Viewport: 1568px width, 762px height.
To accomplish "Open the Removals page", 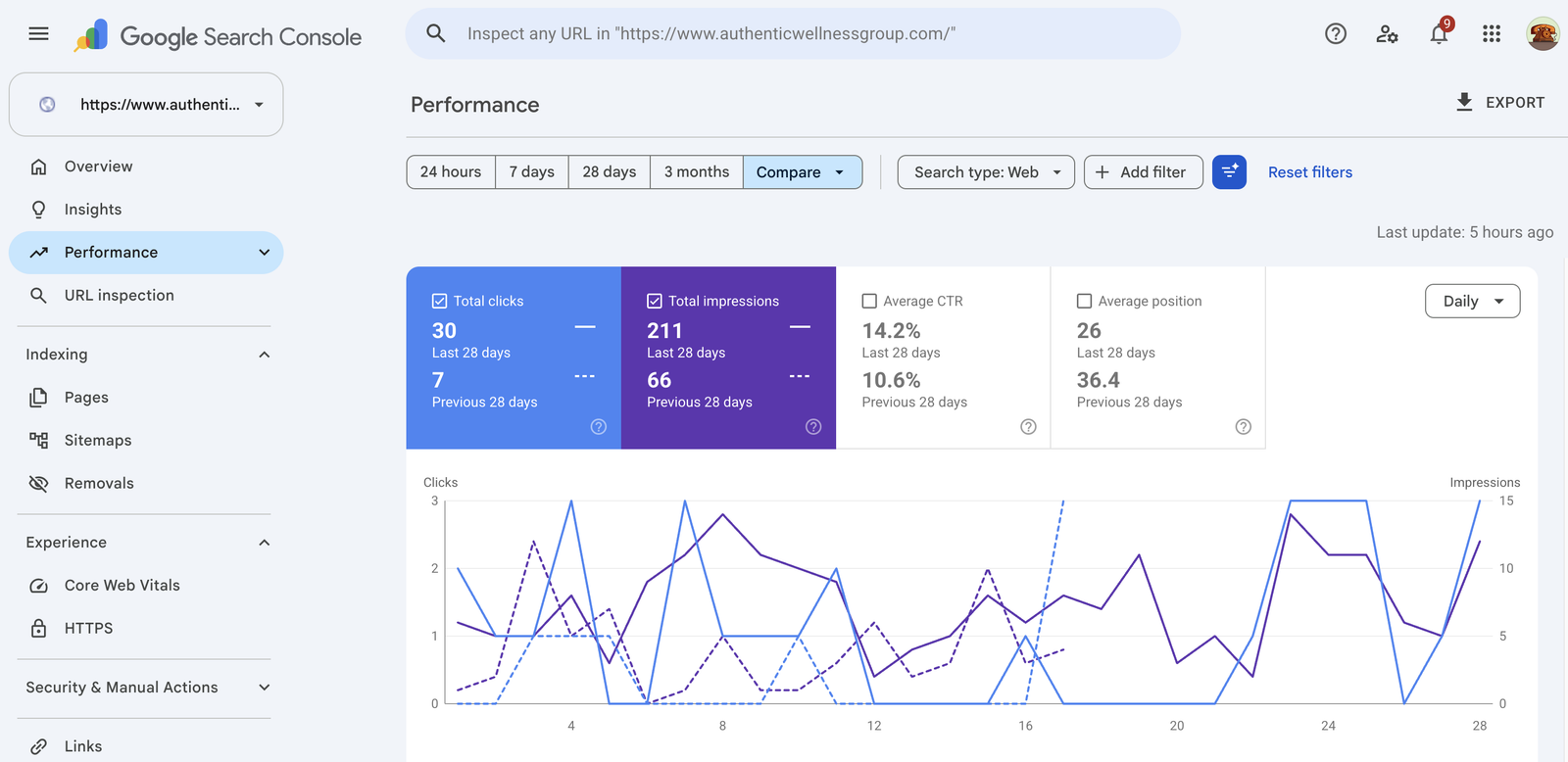I will coord(146,484).
